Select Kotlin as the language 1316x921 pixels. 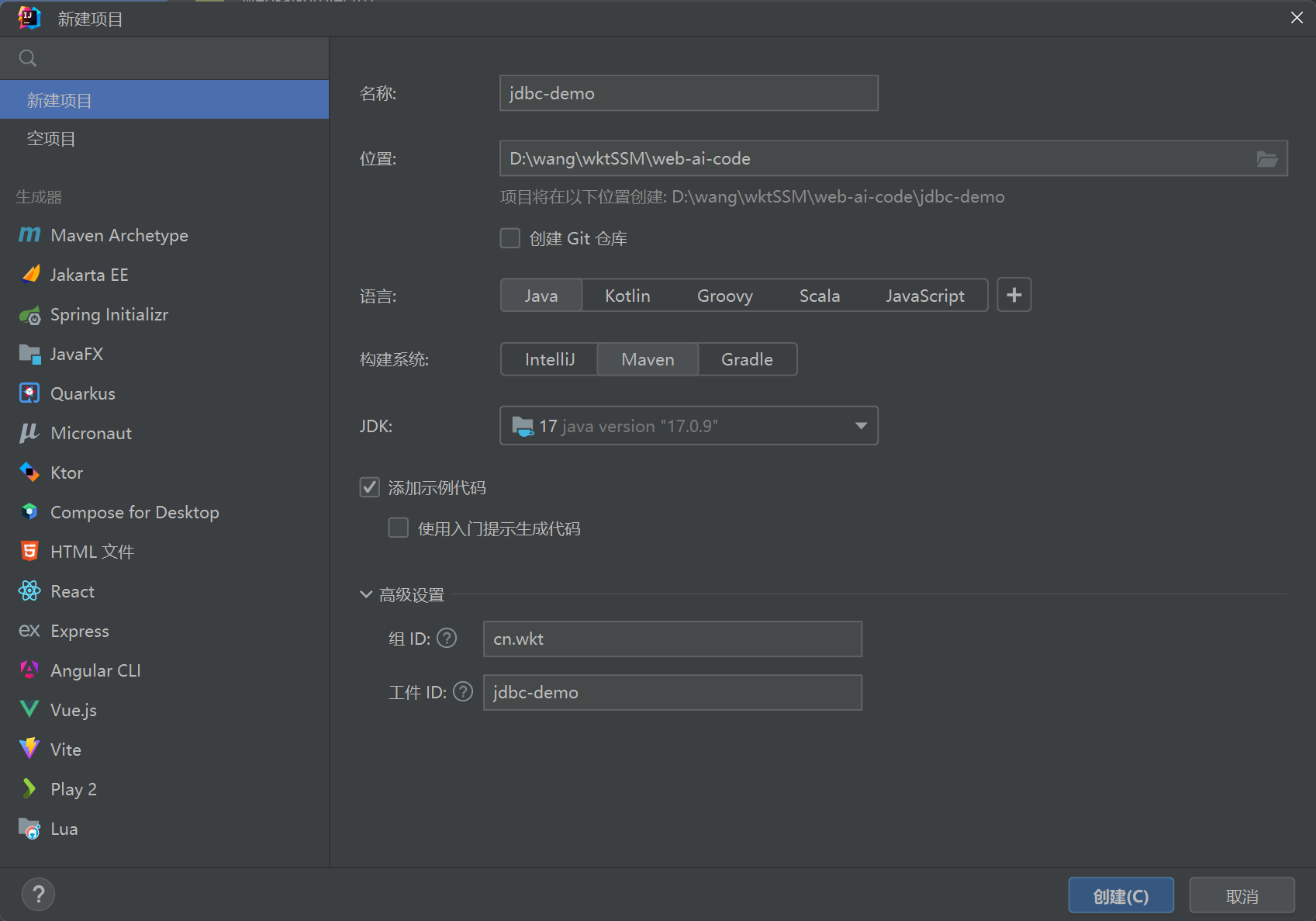627,296
